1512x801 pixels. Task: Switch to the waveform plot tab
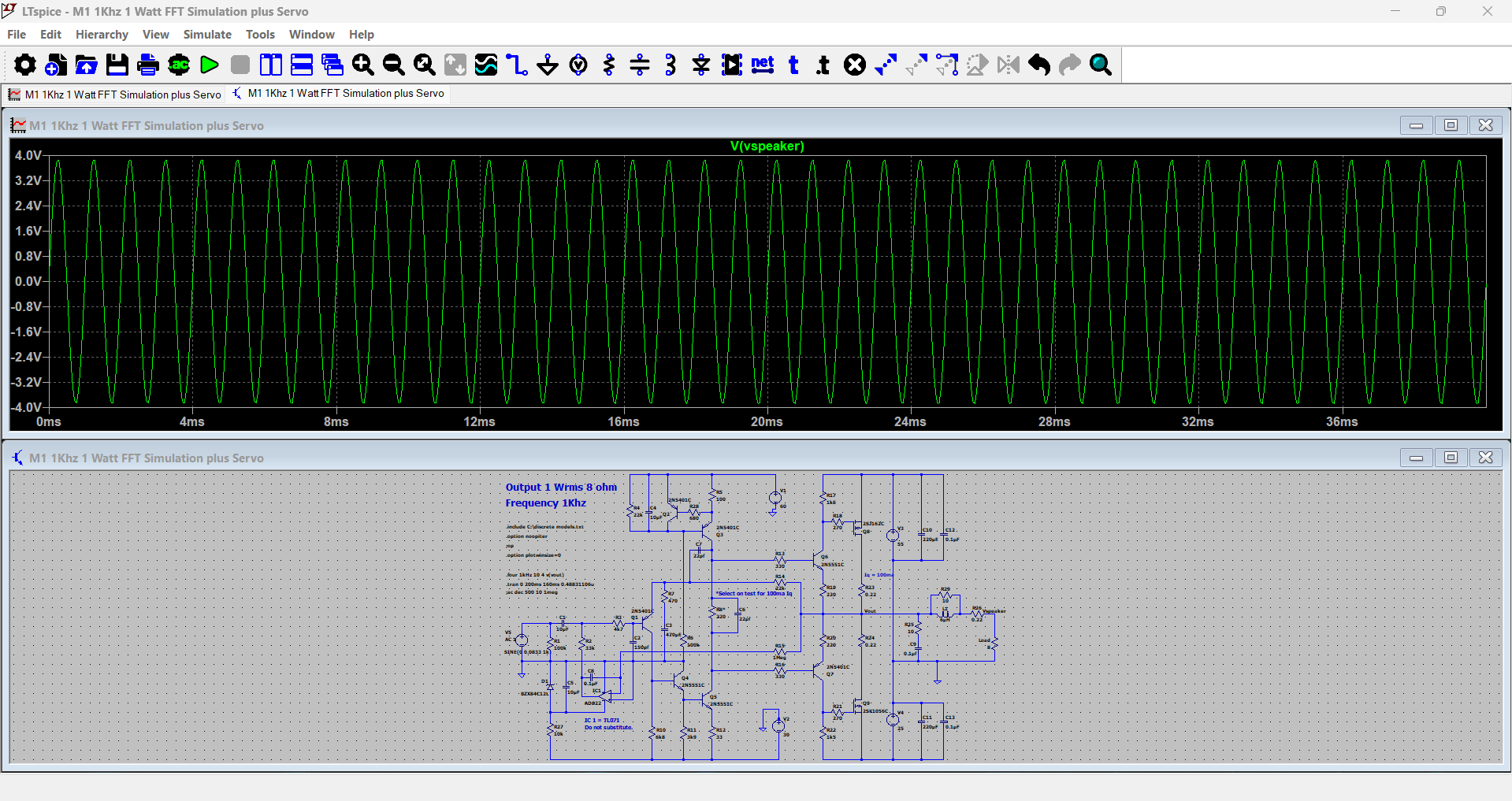115,95
